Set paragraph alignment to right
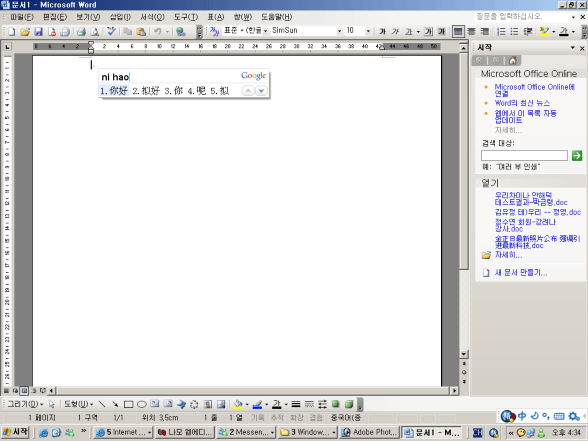 point(484,32)
